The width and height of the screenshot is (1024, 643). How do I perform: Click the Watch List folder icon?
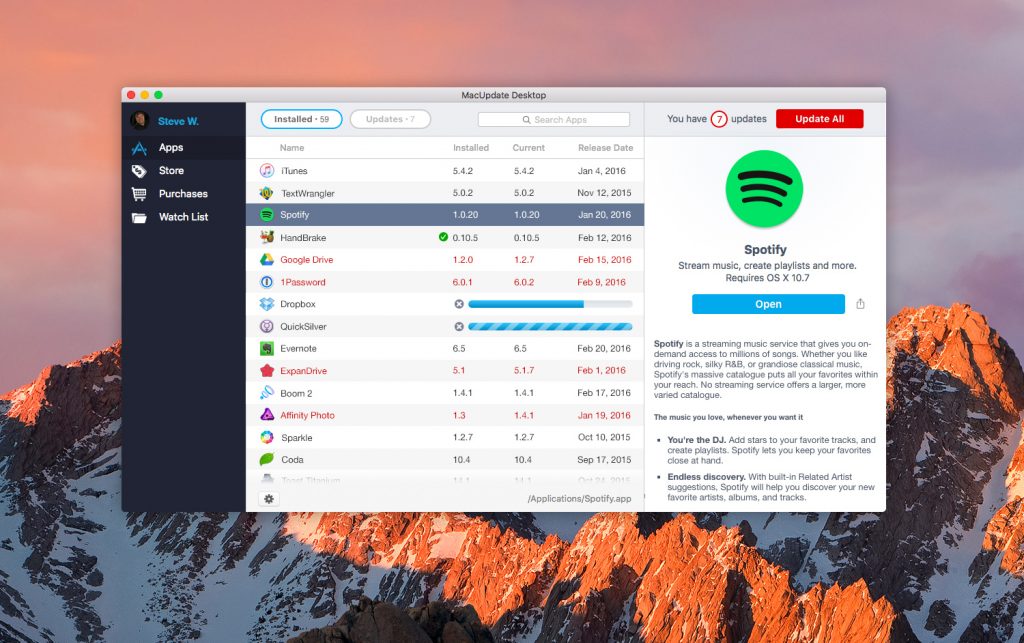coord(139,217)
